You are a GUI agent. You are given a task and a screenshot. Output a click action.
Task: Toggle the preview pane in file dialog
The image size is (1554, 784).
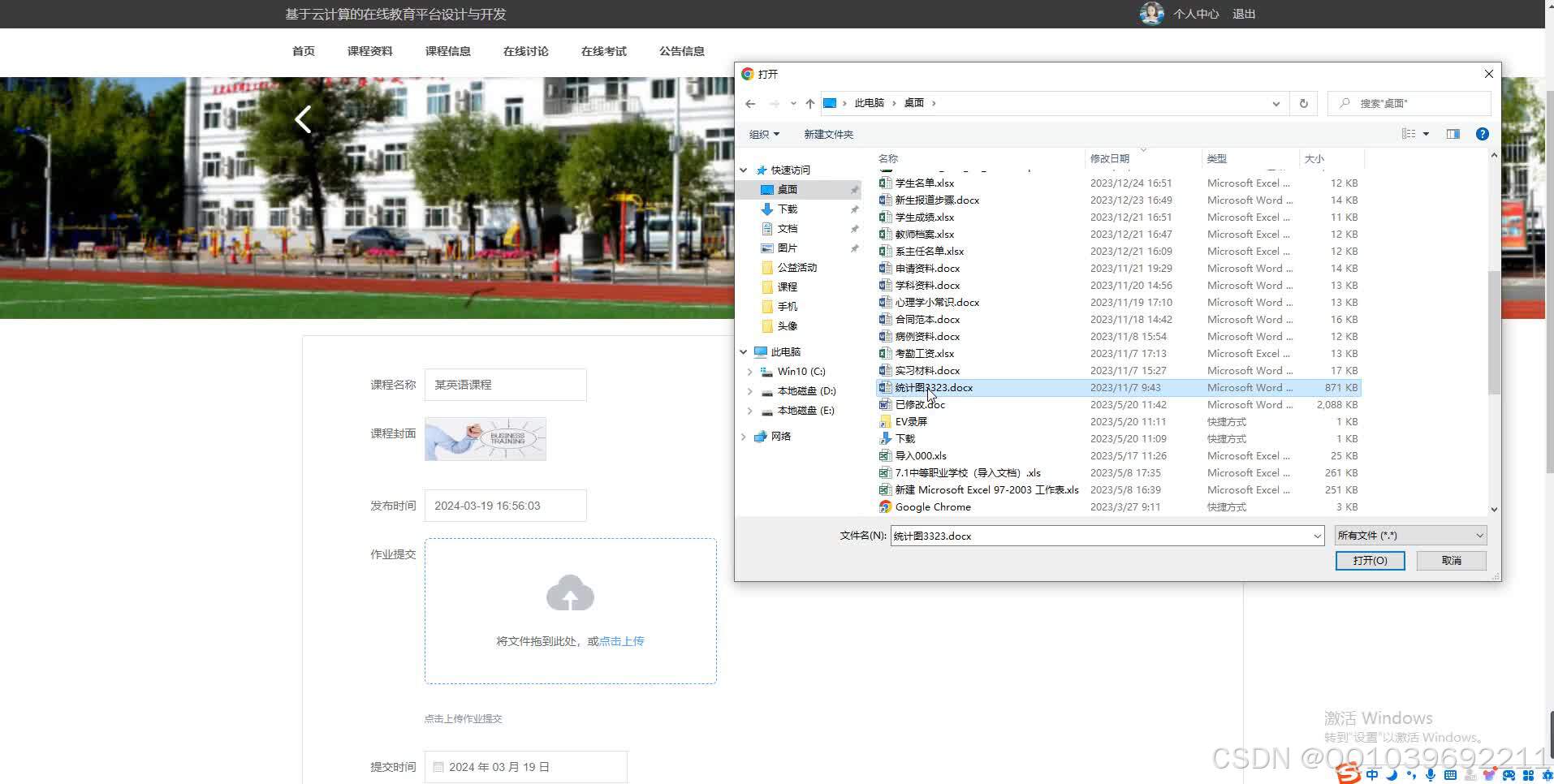click(1452, 133)
